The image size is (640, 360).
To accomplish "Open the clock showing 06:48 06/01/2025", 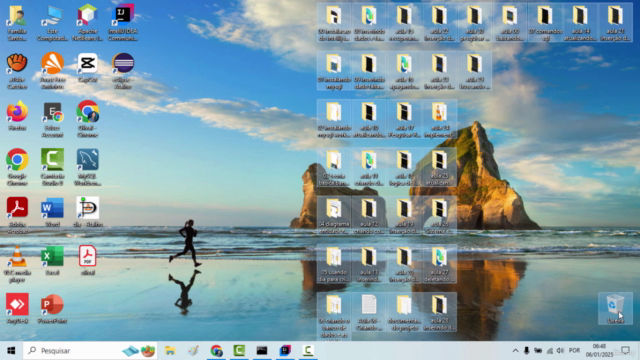I will click(x=599, y=351).
